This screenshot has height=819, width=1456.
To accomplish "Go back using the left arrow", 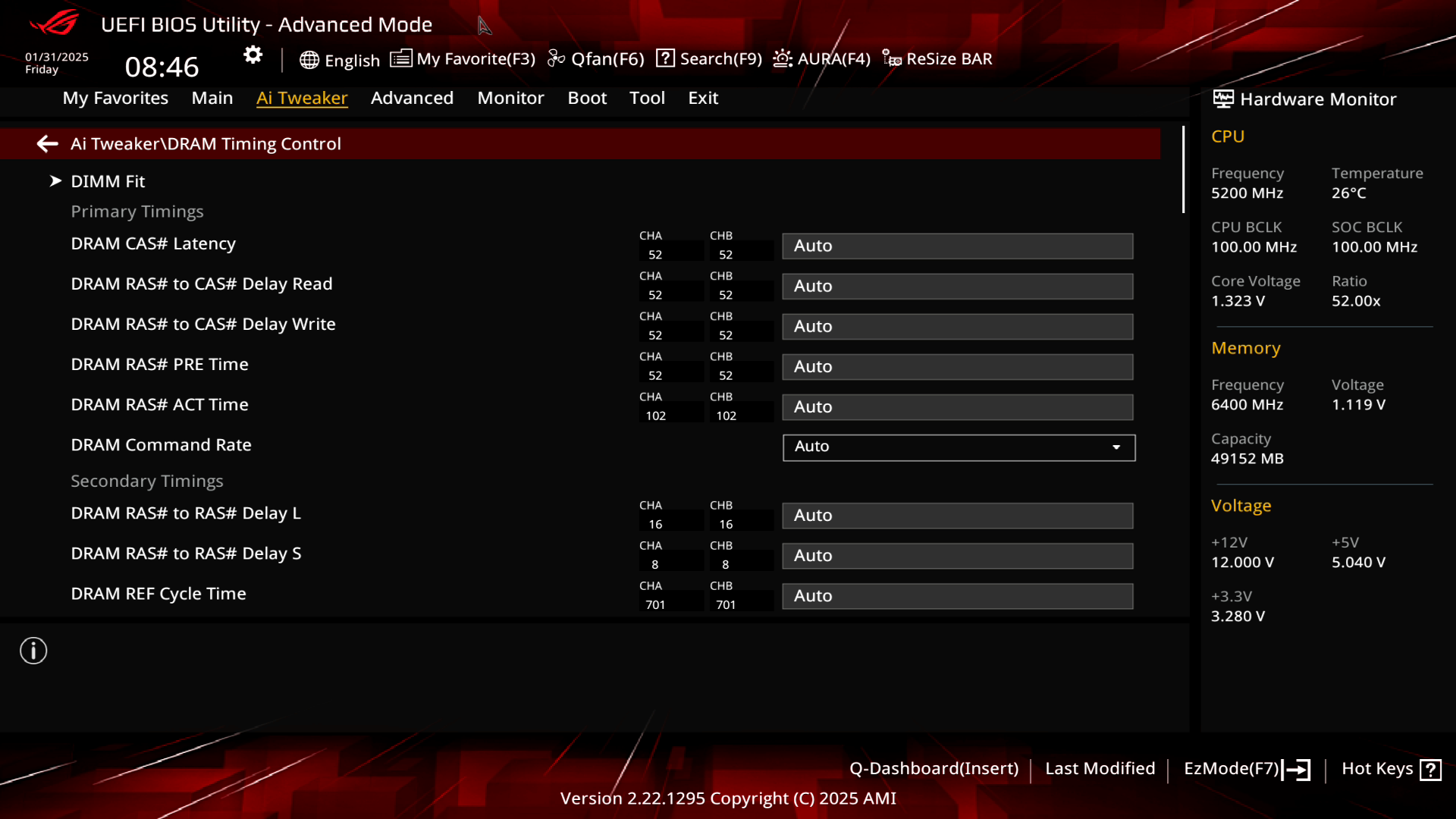I will (48, 144).
